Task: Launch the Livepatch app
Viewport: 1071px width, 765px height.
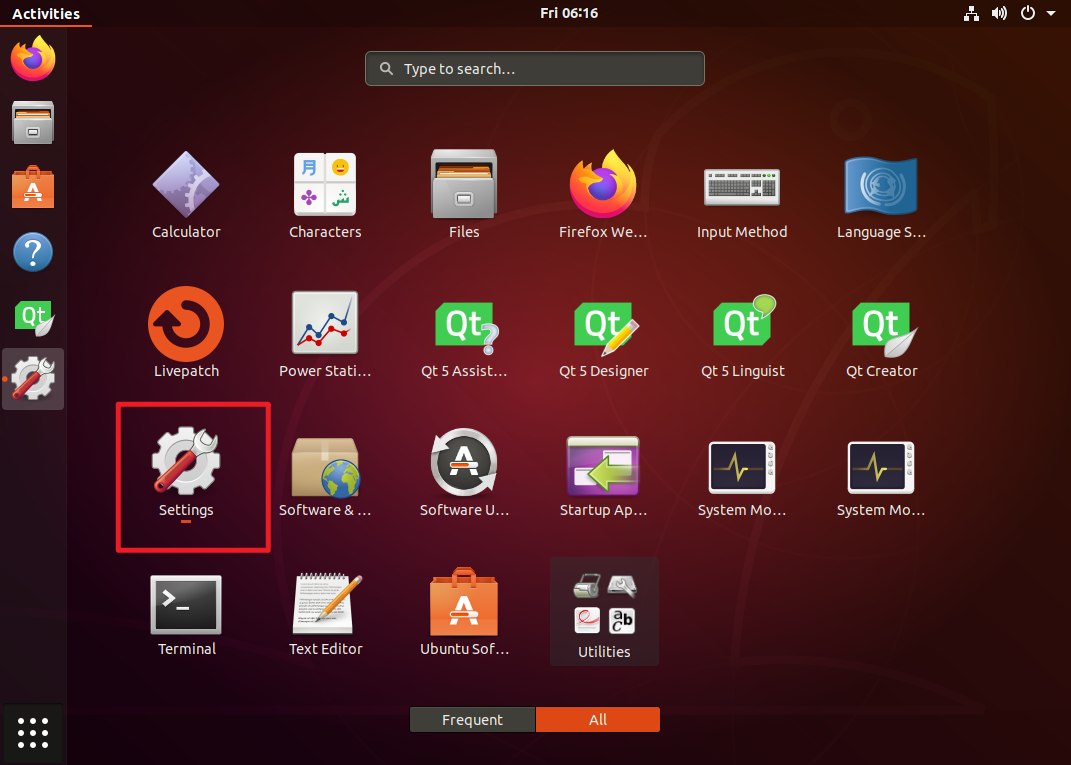Action: coord(186,333)
